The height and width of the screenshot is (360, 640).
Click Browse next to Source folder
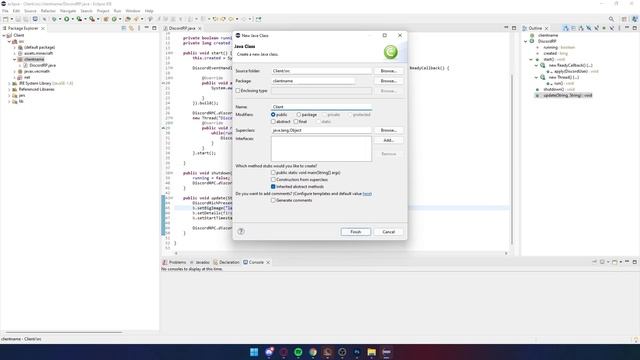pos(389,71)
